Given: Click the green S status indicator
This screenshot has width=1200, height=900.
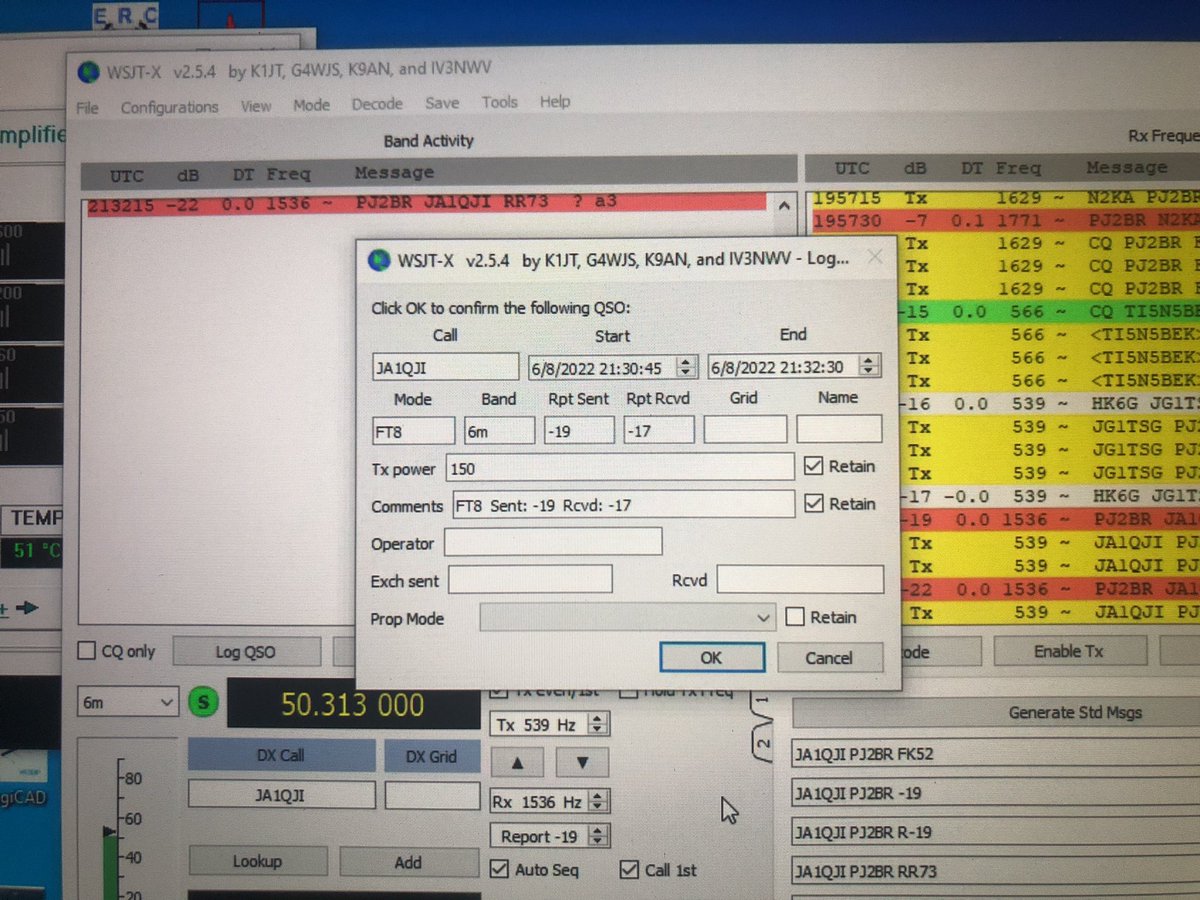Looking at the screenshot, I should [203, 703].
